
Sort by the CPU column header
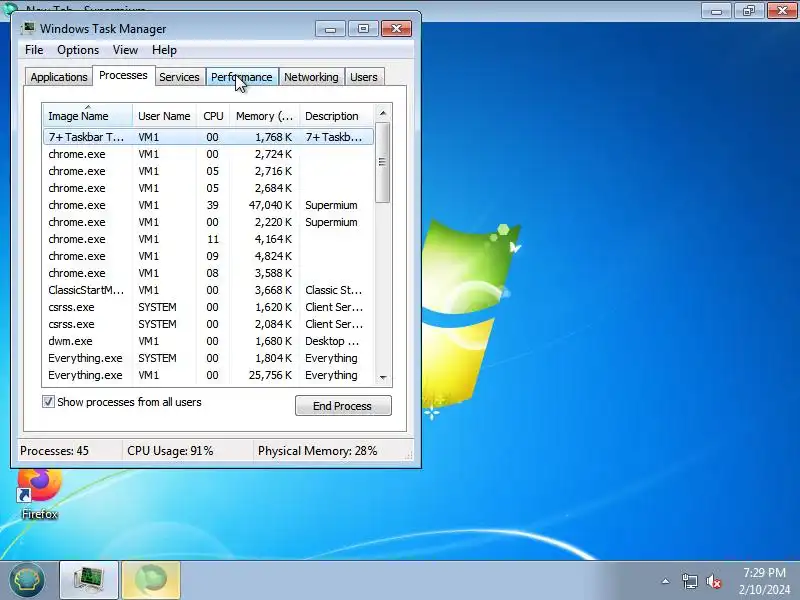213,116
